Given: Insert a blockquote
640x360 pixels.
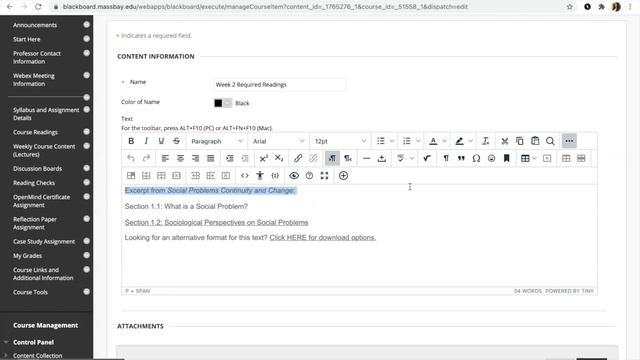Looking at the screenshot, I should (461, 158).
